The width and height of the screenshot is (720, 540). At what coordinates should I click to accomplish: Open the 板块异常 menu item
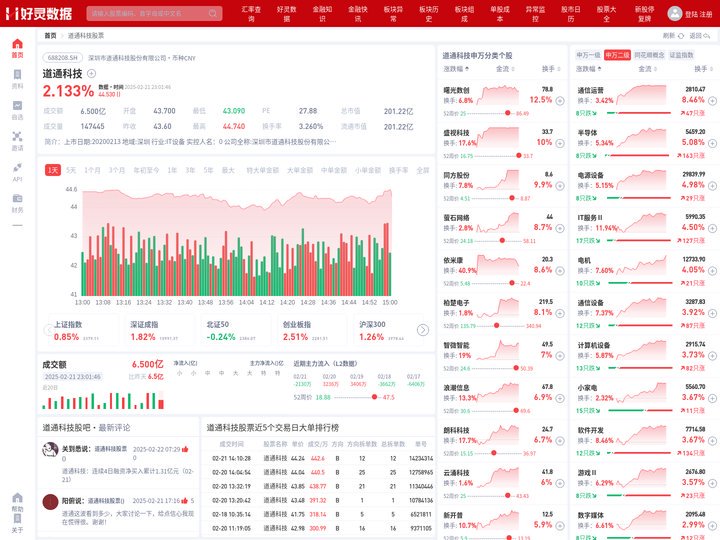pyautogui.click(x=394, y=14)
